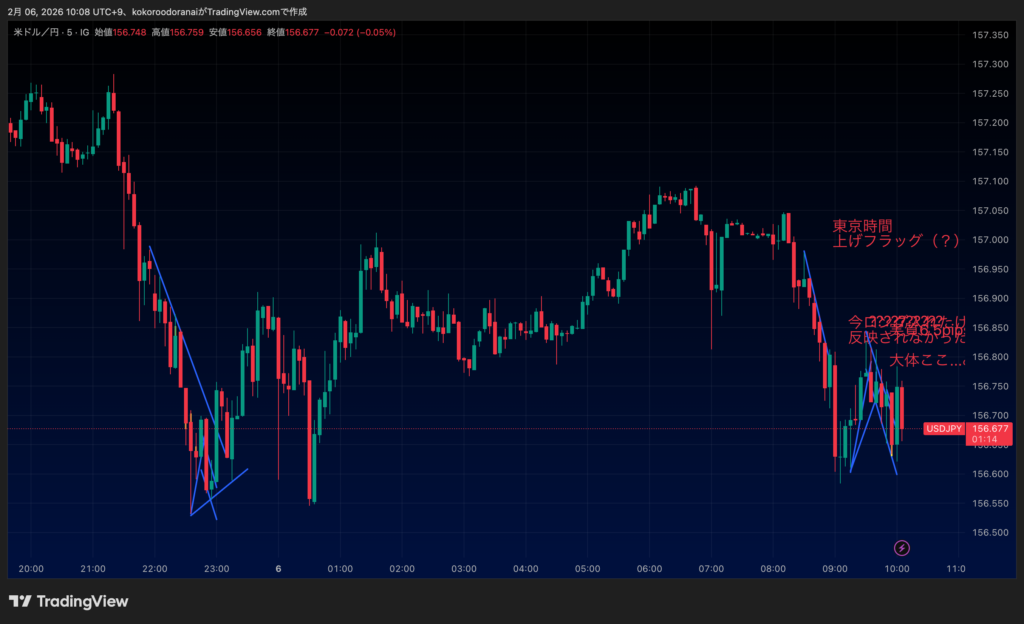Image resolution: width=1024 pixels, height=624 pixels.
Task: Click the 09:00 time axis label
Action: point(834,568)
